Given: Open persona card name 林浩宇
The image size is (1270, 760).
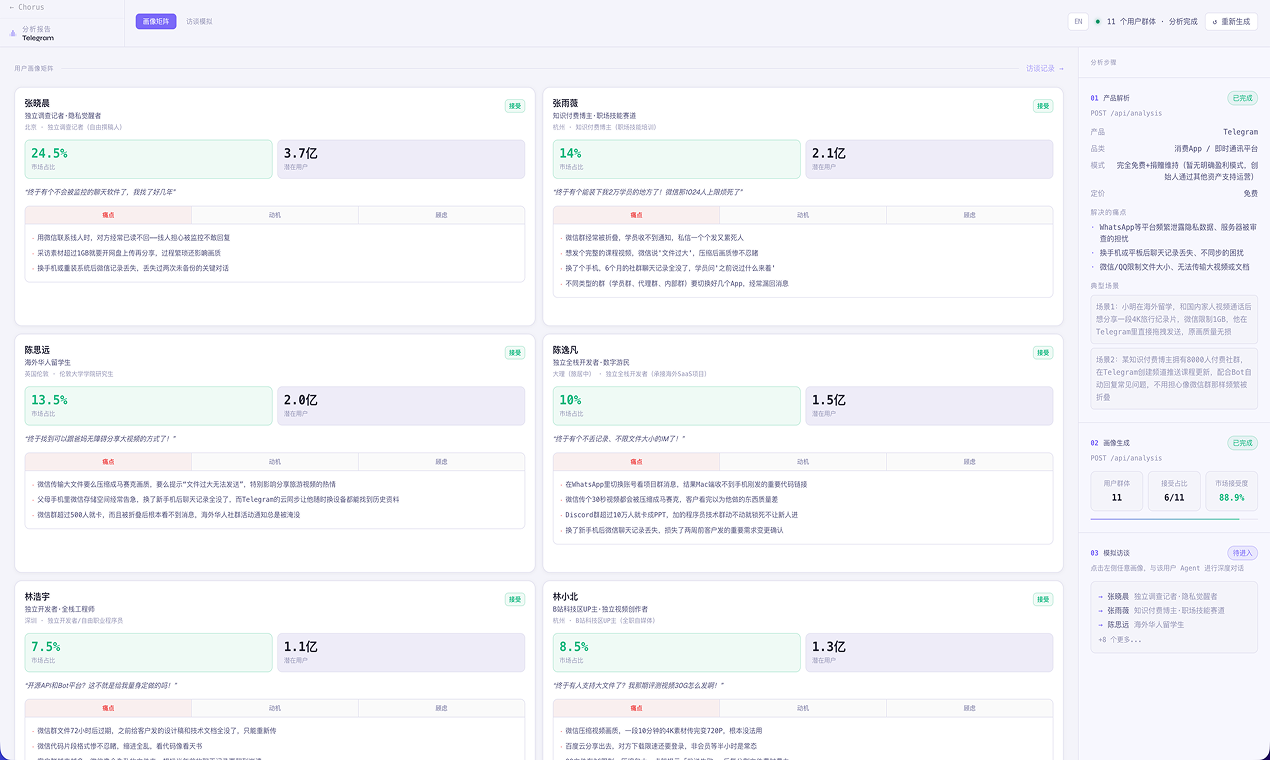Looking at the screenshot, I should coord(37,597).
